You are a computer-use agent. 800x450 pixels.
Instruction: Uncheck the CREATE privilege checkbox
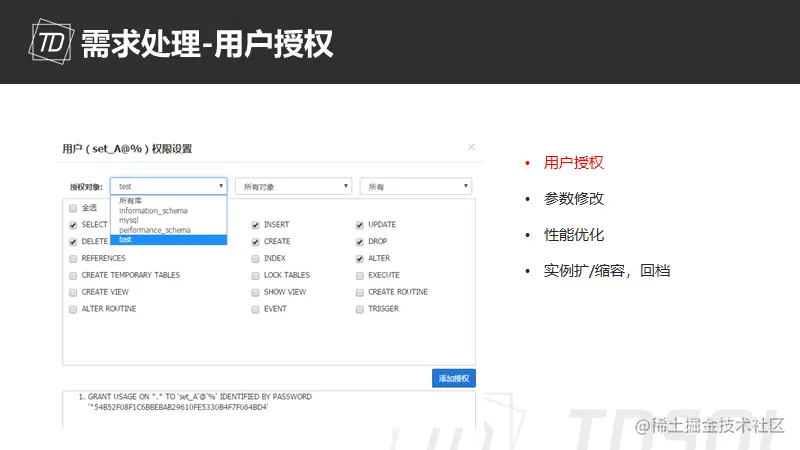coord(255,242)
